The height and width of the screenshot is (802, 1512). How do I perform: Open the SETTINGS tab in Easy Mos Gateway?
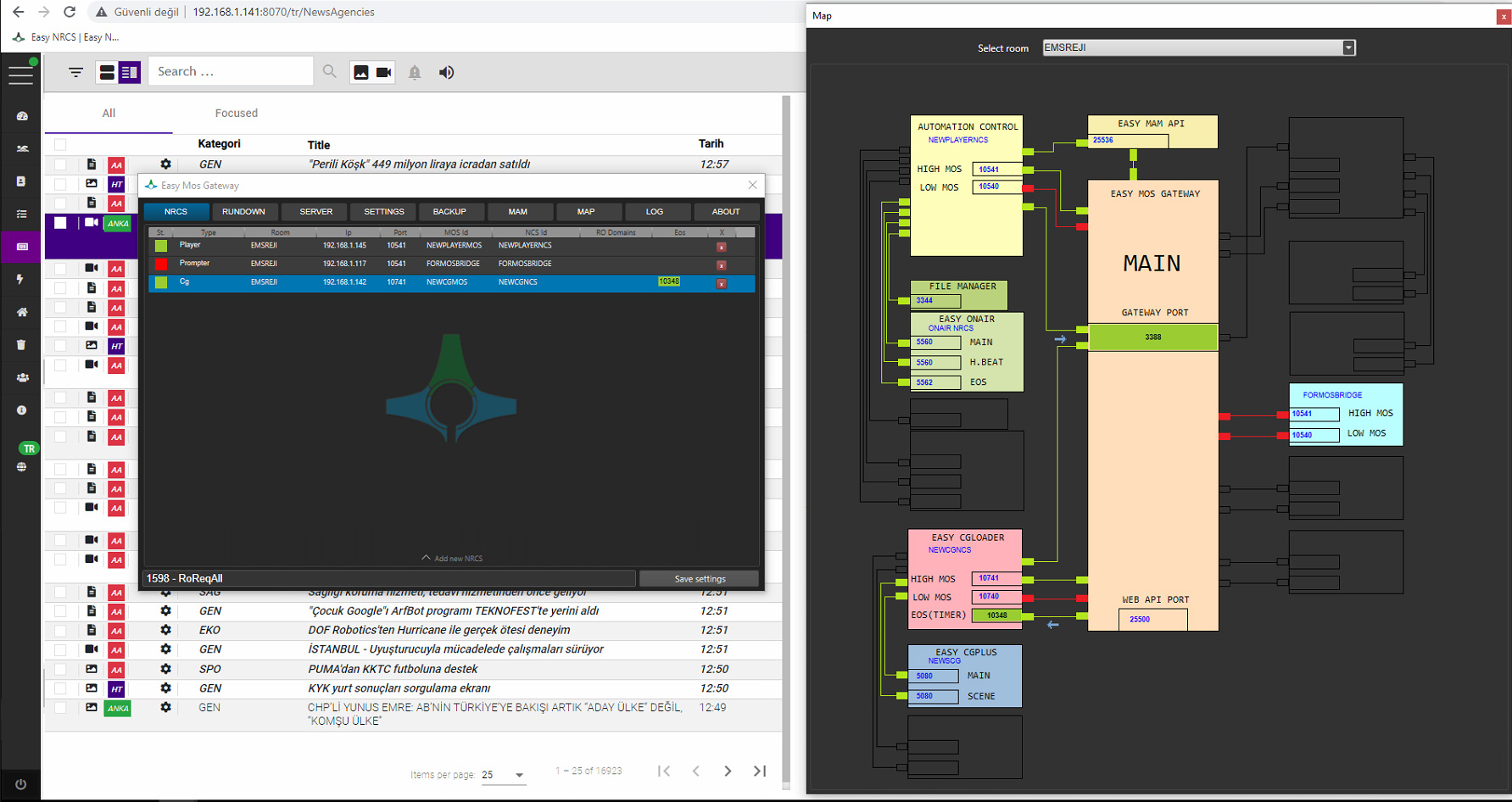(x=384, y=212)
